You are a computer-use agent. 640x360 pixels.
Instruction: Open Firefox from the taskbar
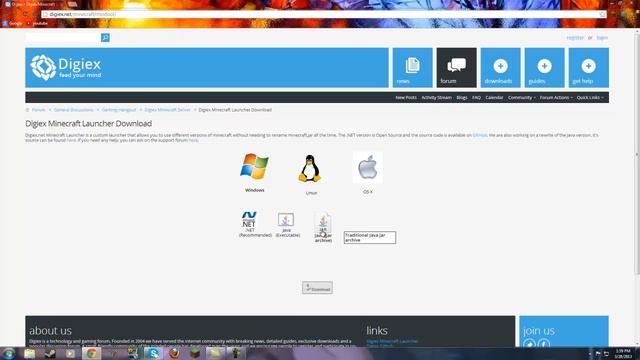(x=174, y=353)
